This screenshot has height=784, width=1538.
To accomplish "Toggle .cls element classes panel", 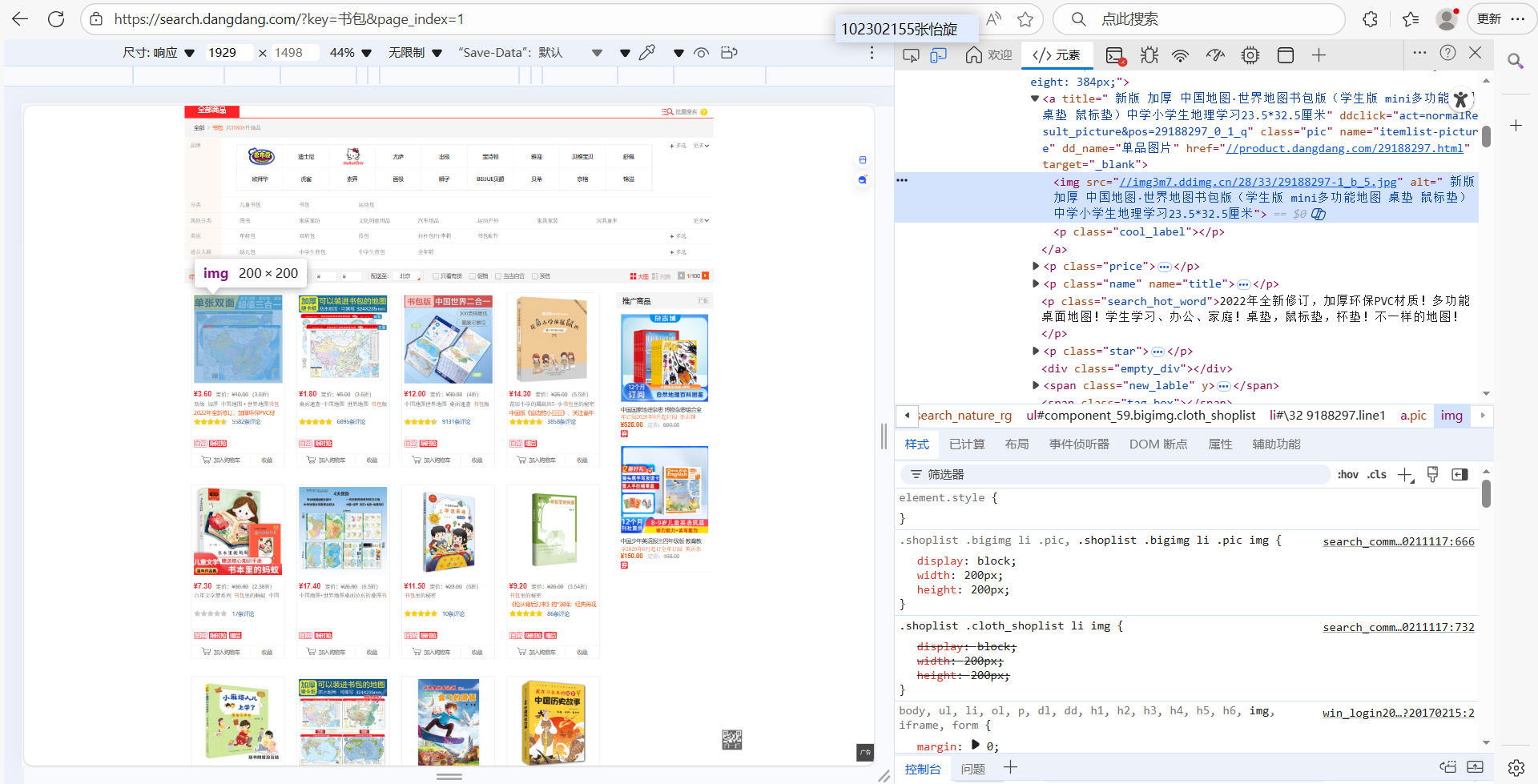I will point(1377,475).
